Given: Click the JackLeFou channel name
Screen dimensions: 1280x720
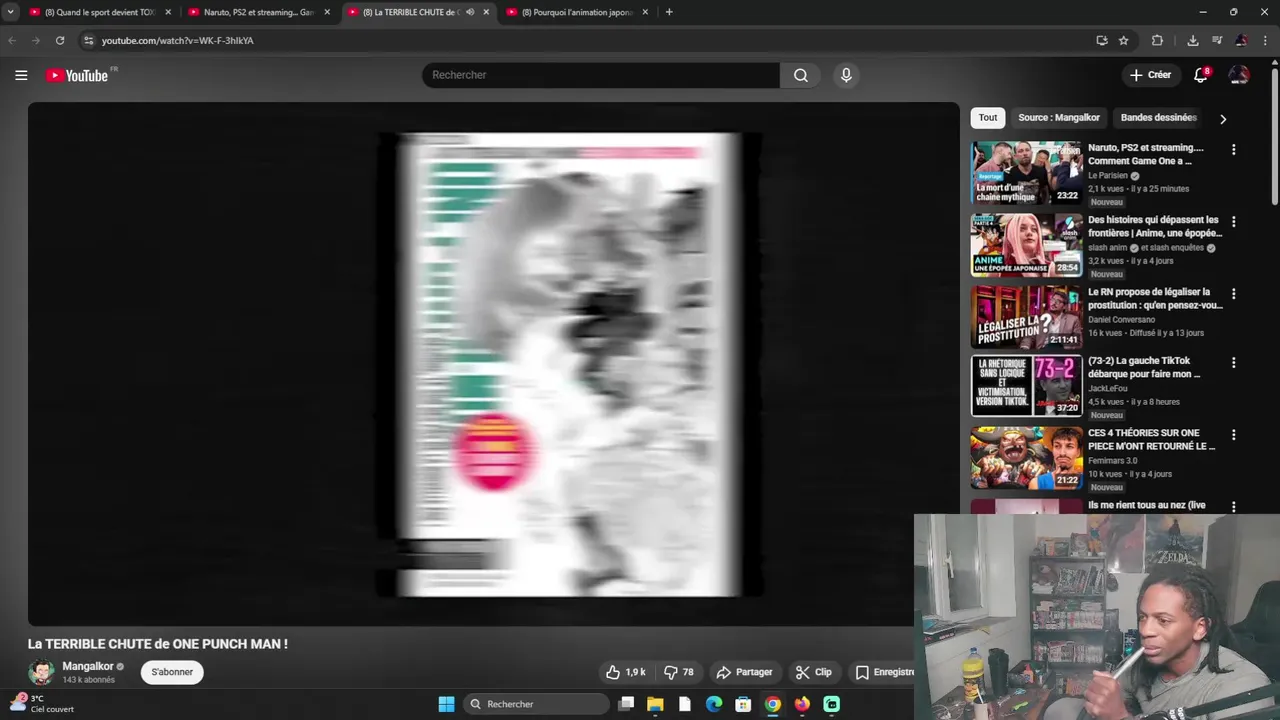Looking at the screenshot, I should pyautogui.click(x=1109, y=389).
